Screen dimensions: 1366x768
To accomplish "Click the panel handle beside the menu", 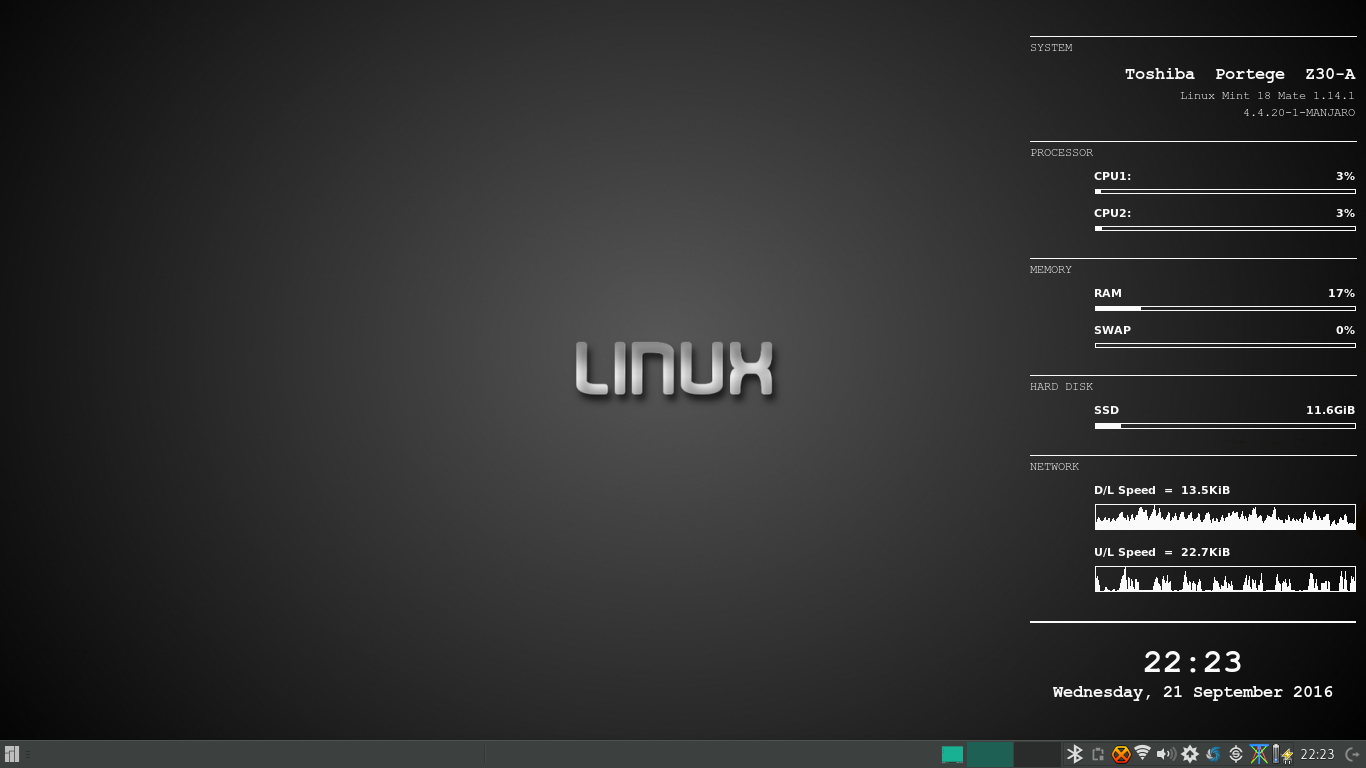I will [x=28, y=754].
